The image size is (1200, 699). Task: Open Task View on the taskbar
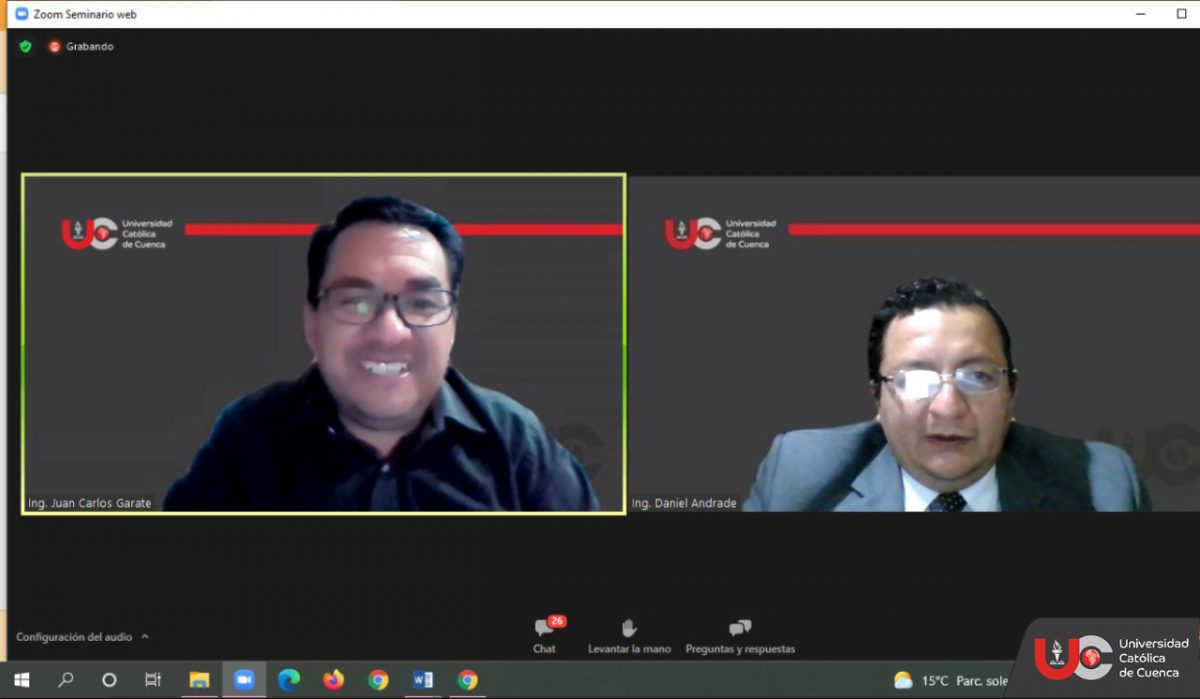click(x=153, y=680)
